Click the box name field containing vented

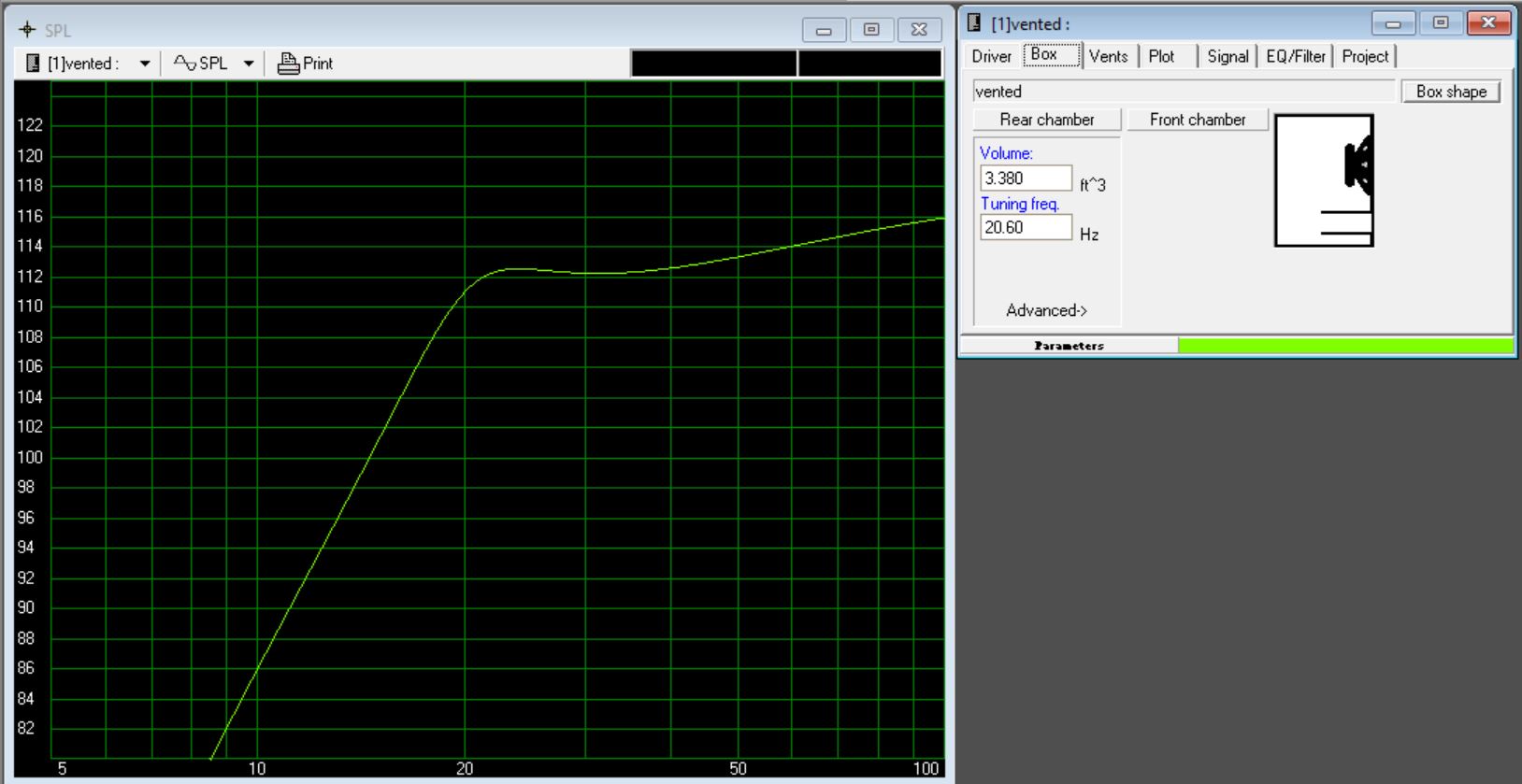coord(1184,92)
